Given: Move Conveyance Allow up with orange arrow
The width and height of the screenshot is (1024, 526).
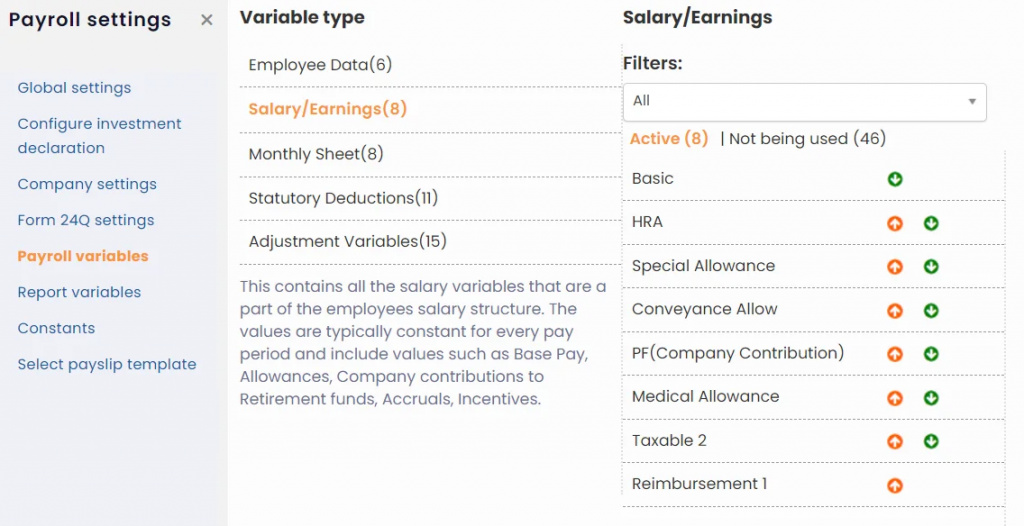Looking at the screenshot, I should point(895,310).
